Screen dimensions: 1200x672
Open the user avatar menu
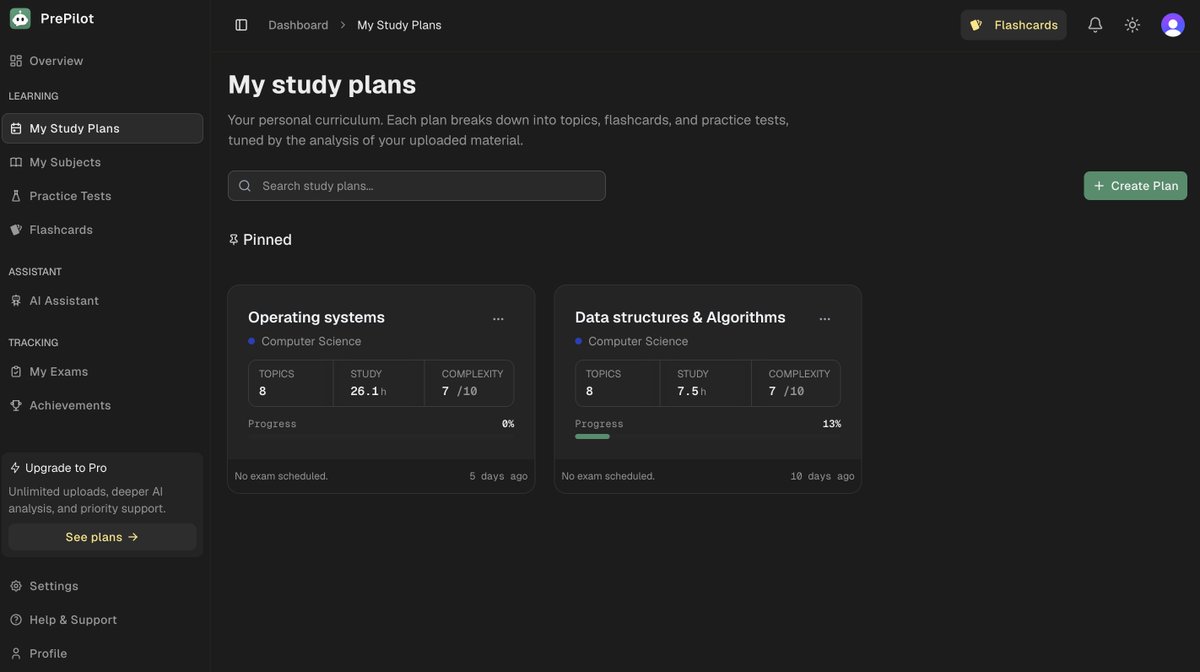(1173, 25)
